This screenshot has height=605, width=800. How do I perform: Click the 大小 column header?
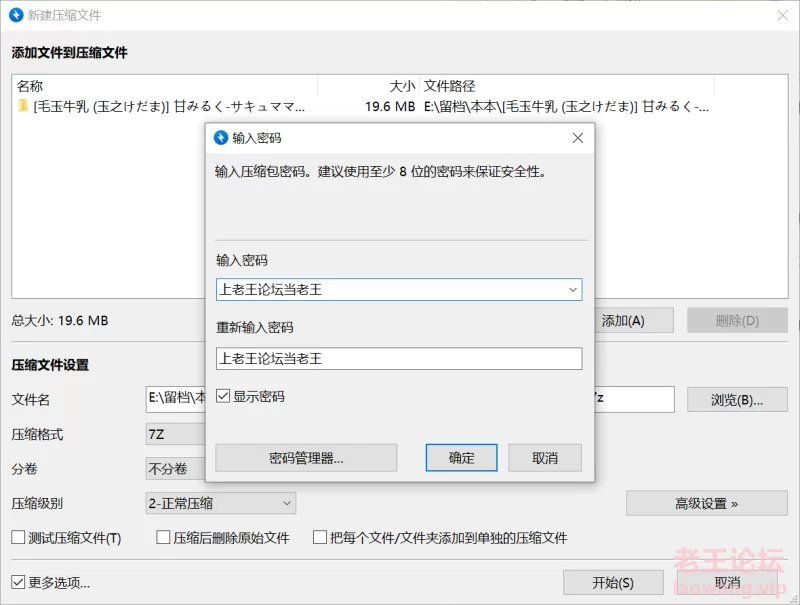click(368, 86)
